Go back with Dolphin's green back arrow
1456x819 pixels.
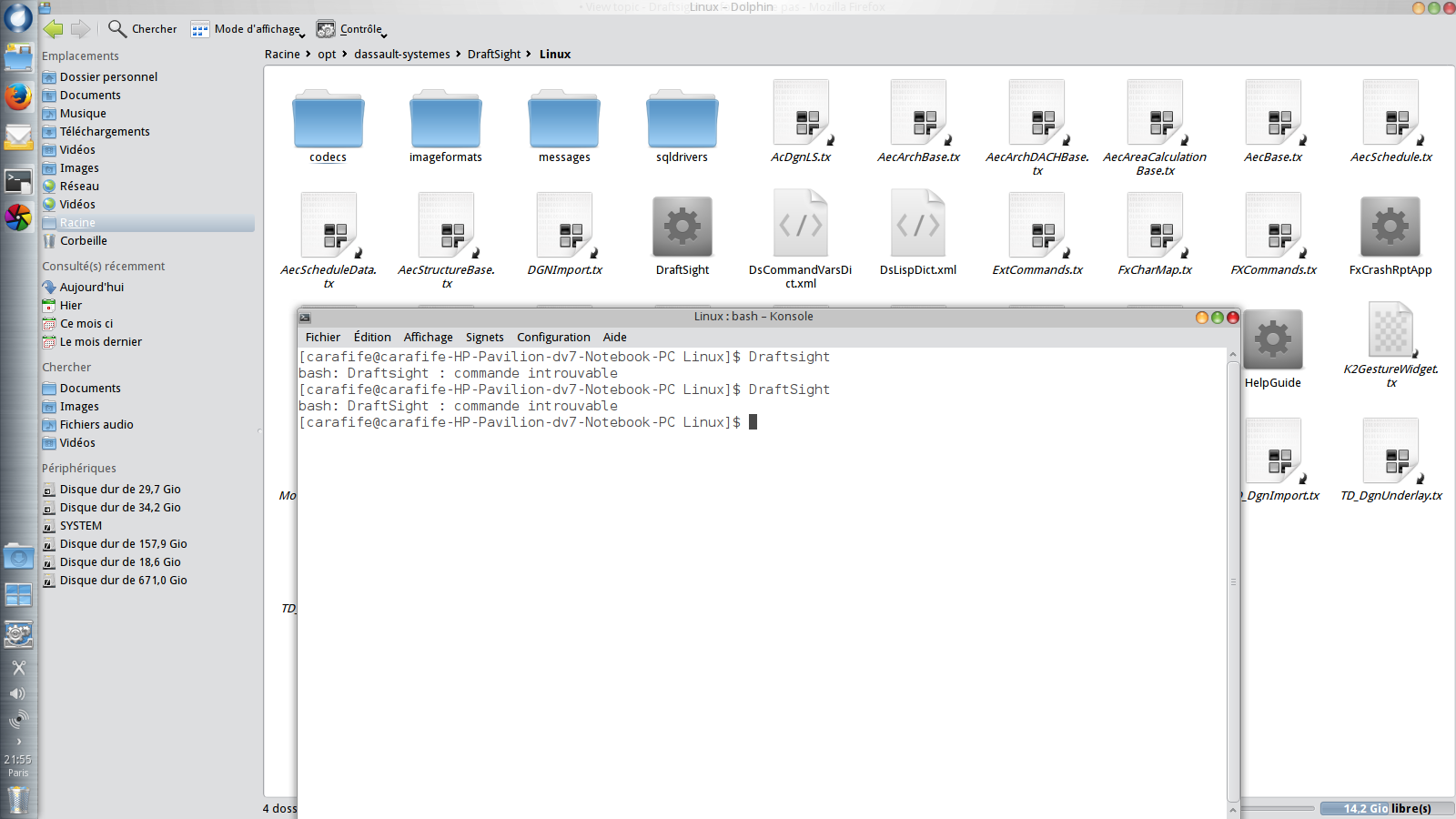point(54,29)
